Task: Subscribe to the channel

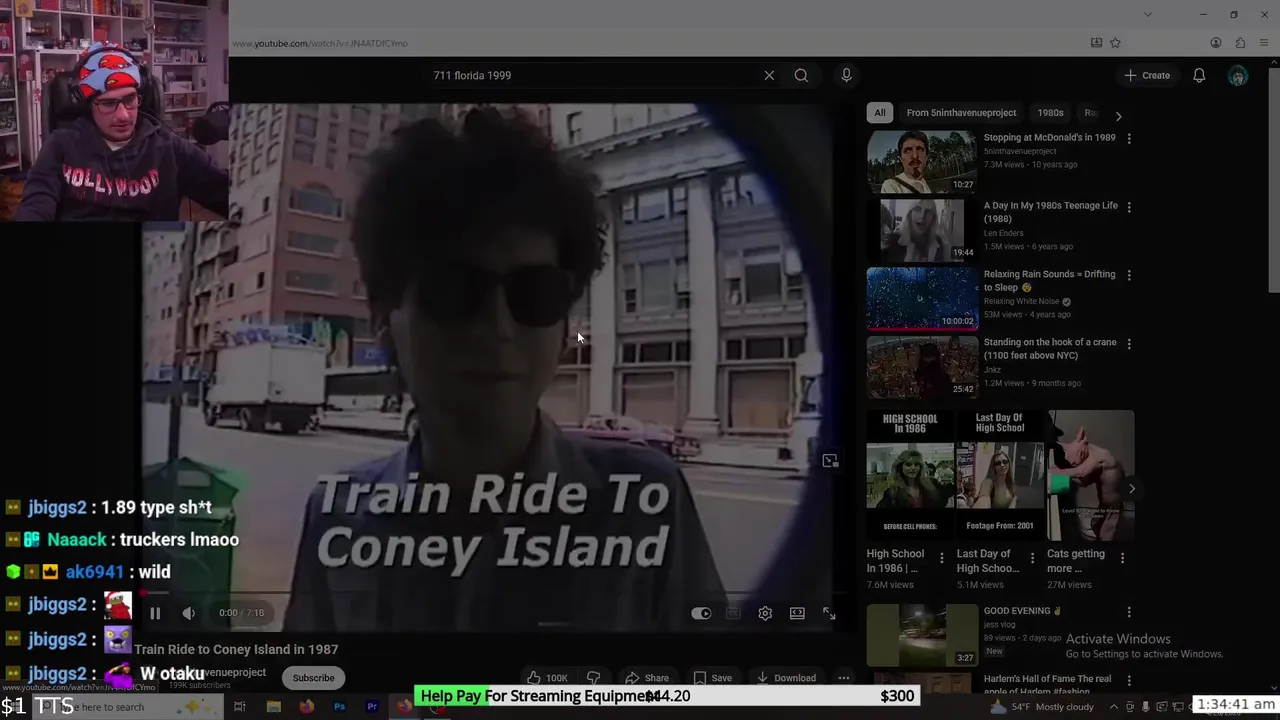Action: pyautogui.click(x=313, y=678)
